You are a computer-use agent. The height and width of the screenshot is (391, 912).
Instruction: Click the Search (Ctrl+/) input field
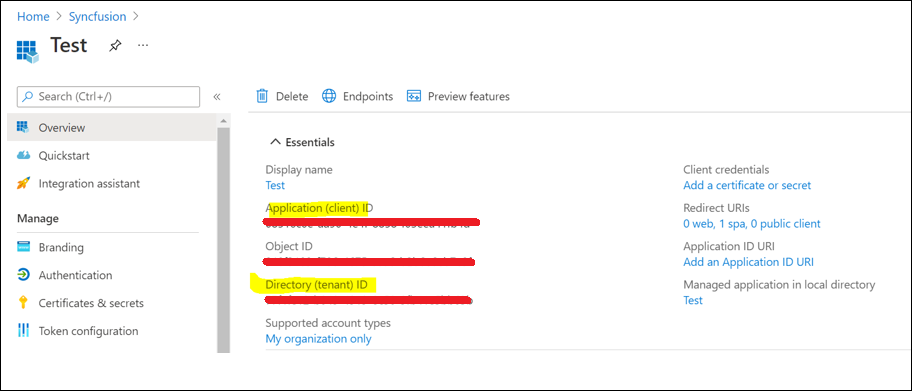coord(108,97)
